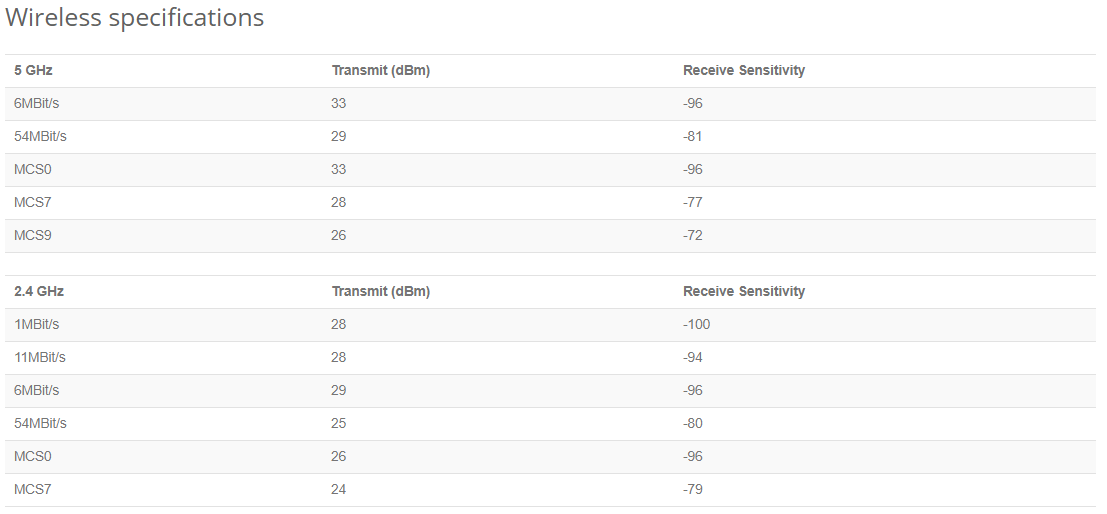This screenshot has width=1107, height=514.
Task: Select the 11MBit/s row label
Action: (x=40, y=358)
